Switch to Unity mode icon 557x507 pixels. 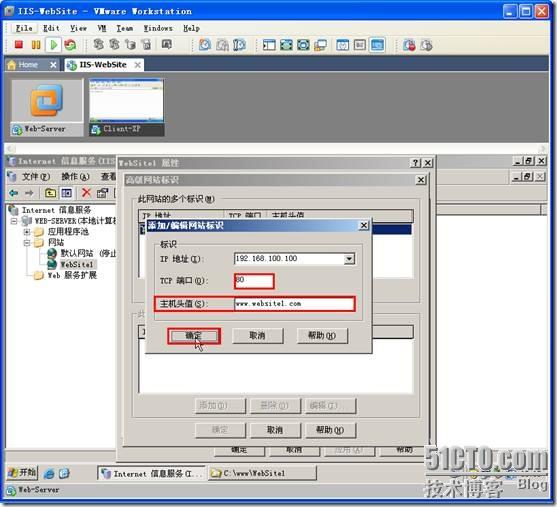pos(320,45)
